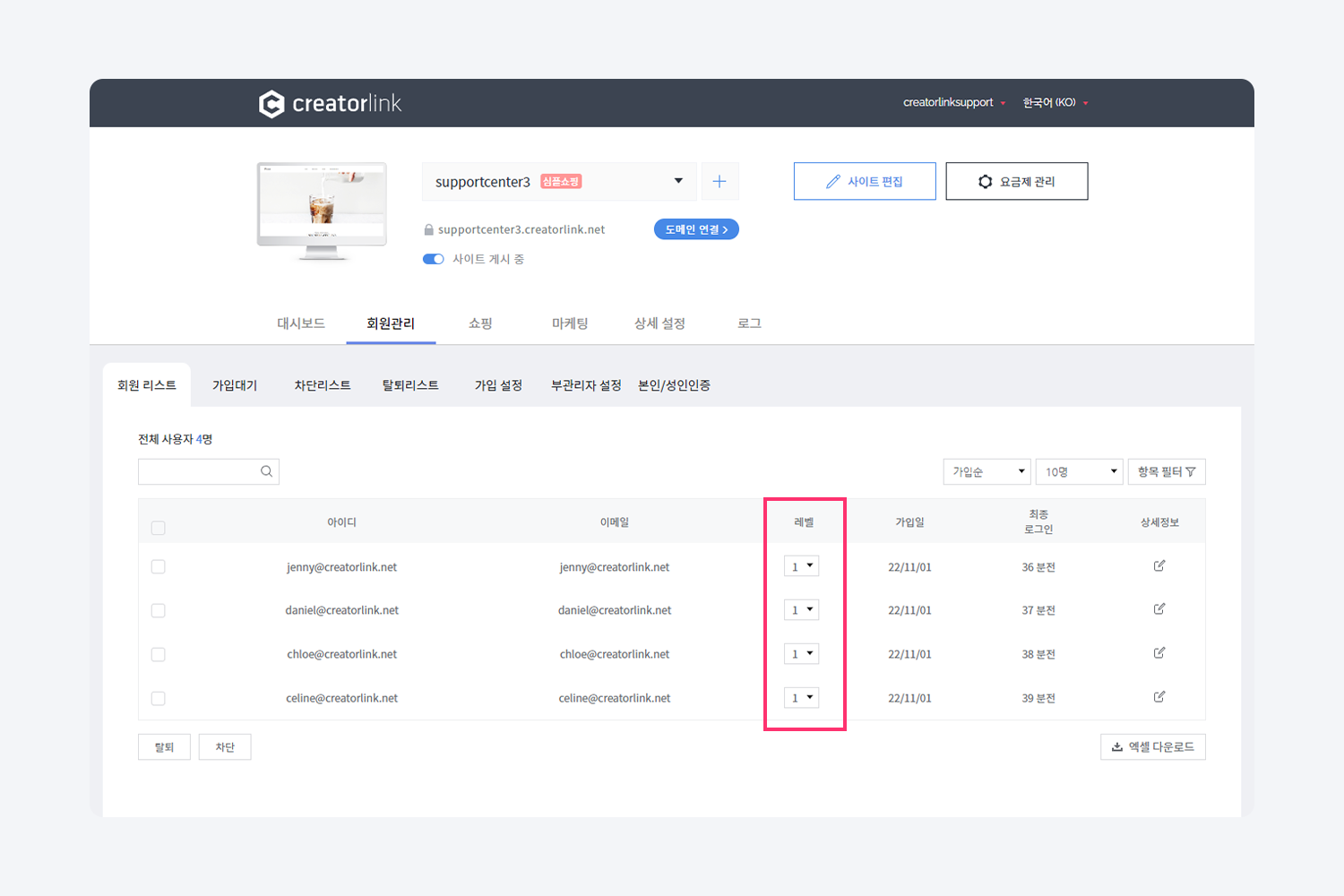1344x896 pixels.
Task: Click the 이메일 column header
Action: (615, 522)
